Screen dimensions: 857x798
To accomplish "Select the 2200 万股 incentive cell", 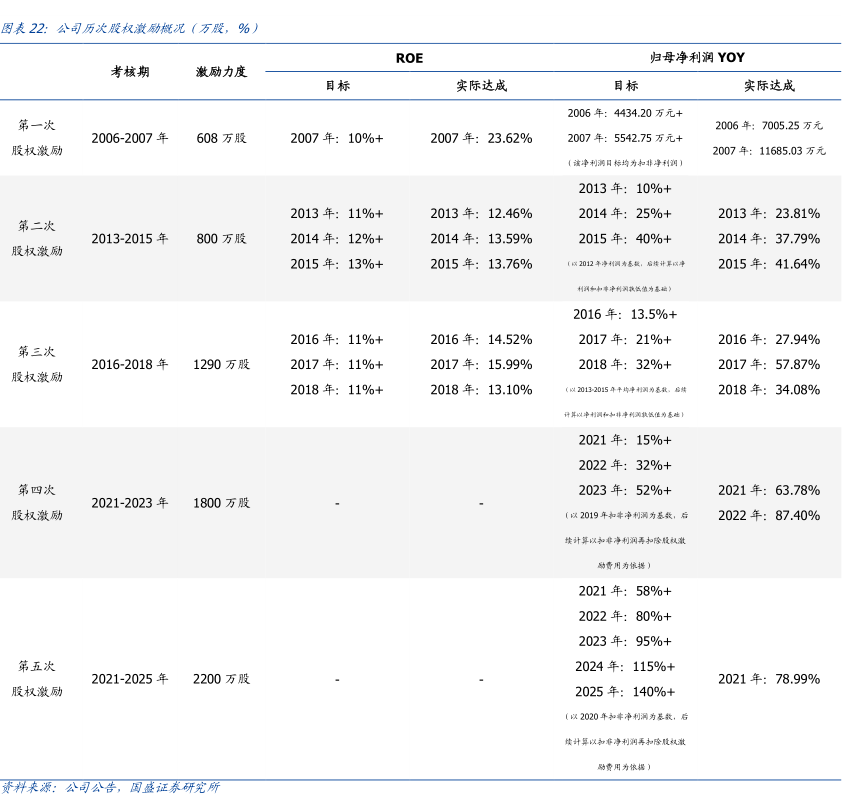I will (x=221, y=679).
